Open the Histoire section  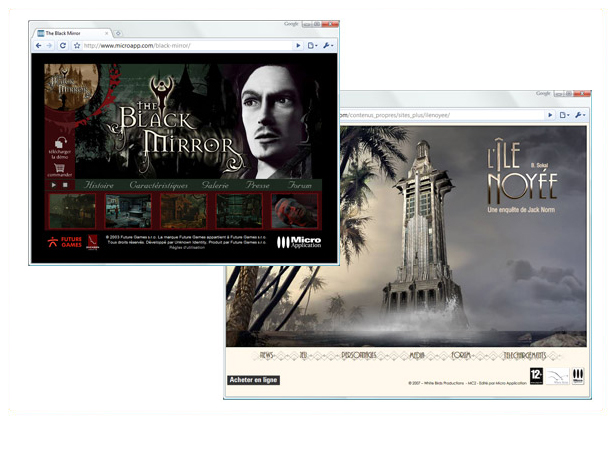point(99,185)
